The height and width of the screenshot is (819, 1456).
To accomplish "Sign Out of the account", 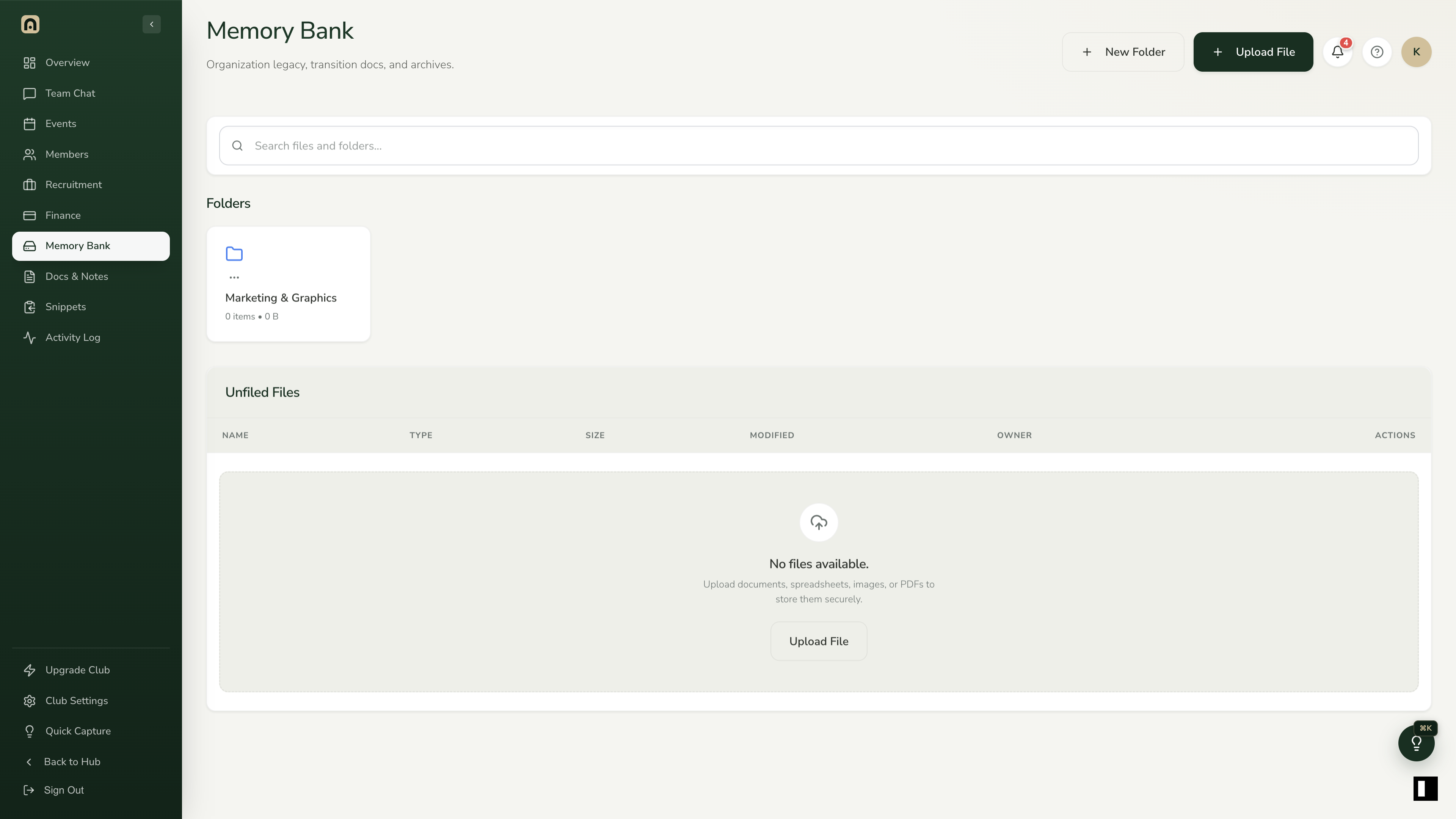I will point(91,790).
